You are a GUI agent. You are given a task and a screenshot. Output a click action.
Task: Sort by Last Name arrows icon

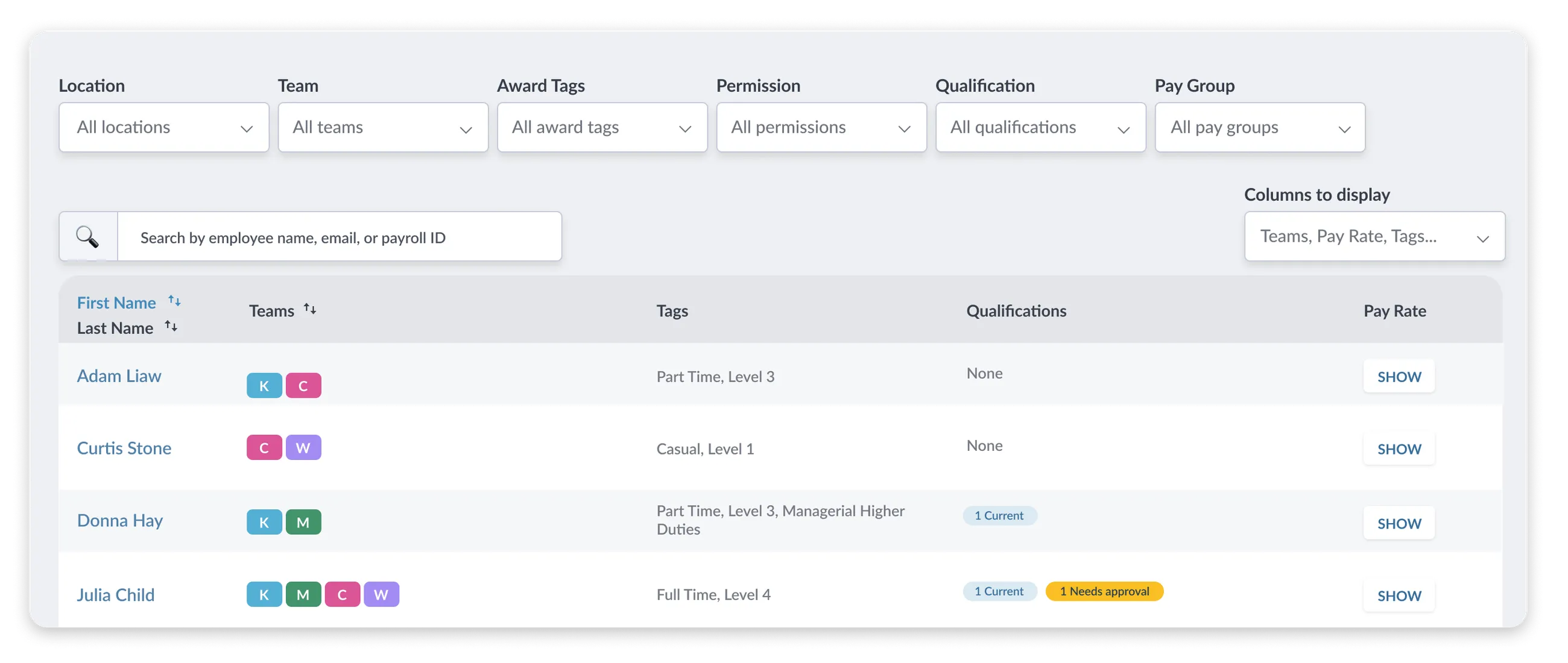coord(171,327)
